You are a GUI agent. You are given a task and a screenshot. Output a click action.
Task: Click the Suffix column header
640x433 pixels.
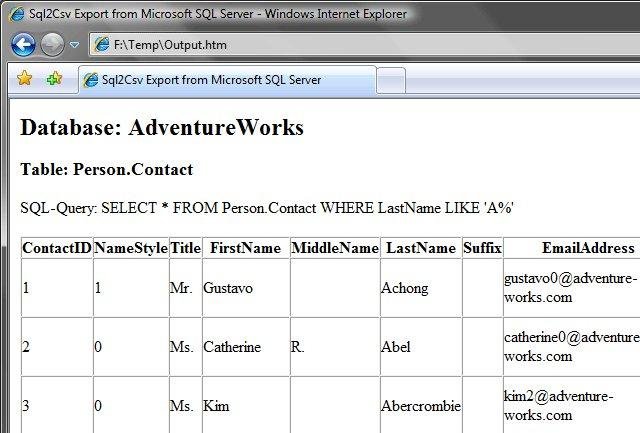(482, 248)
